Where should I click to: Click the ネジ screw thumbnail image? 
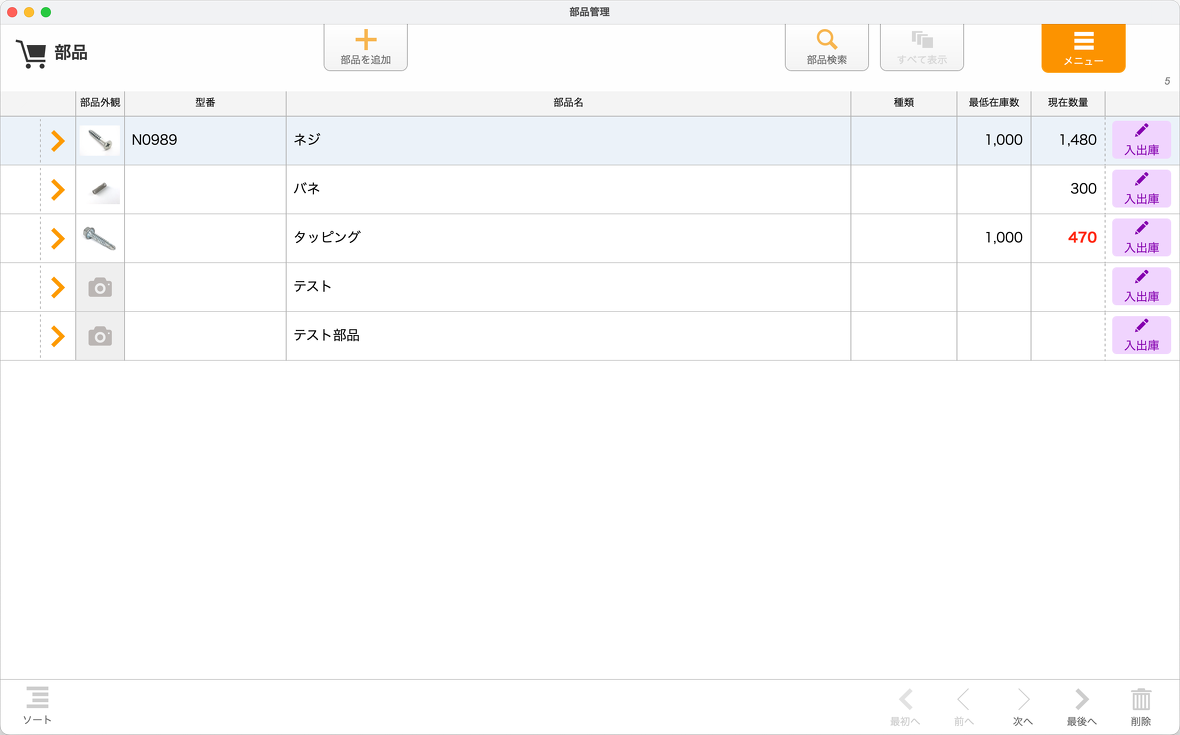pyautogui.click(x=100, y=141)
